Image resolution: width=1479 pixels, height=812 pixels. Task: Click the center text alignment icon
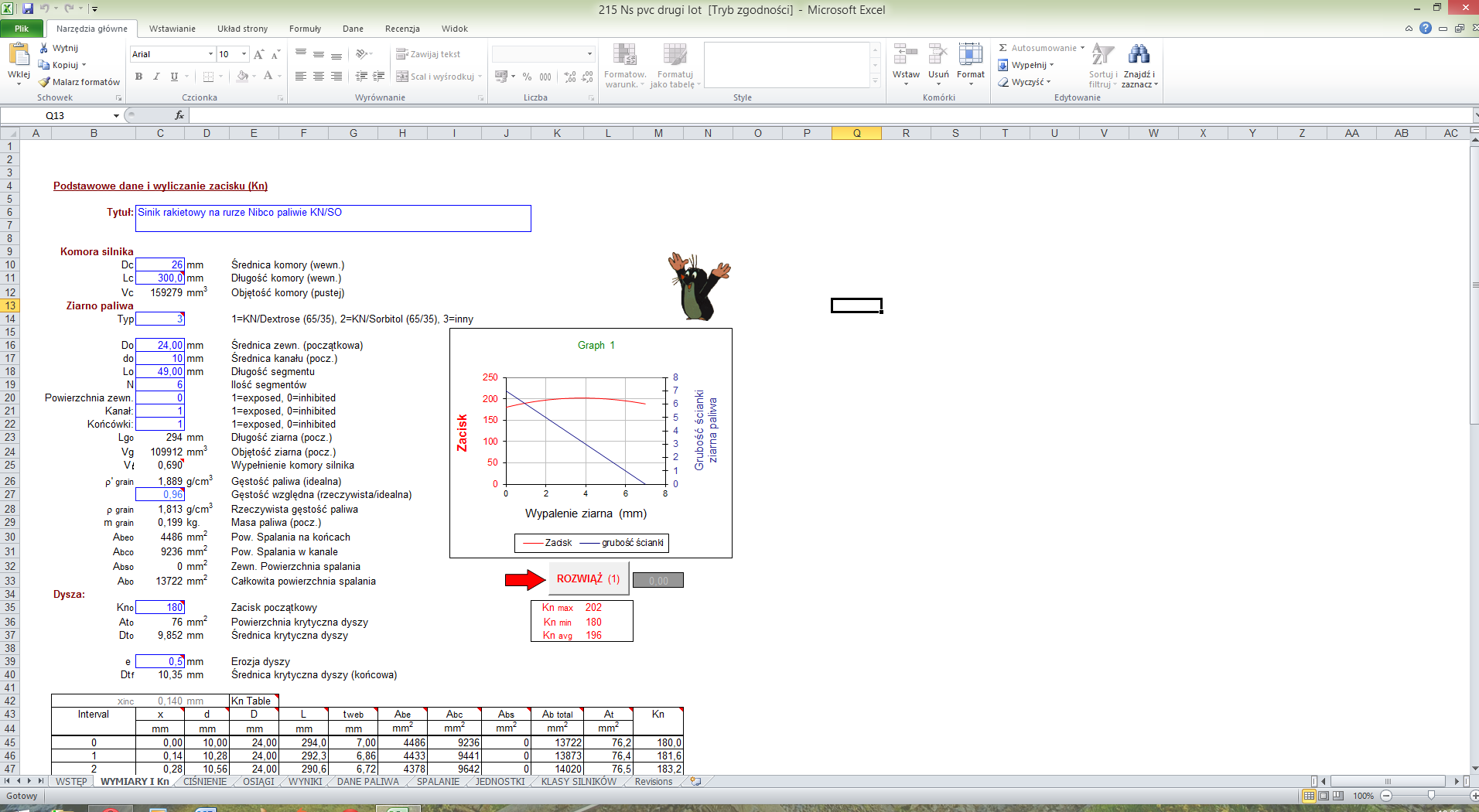tap(318, 77)
